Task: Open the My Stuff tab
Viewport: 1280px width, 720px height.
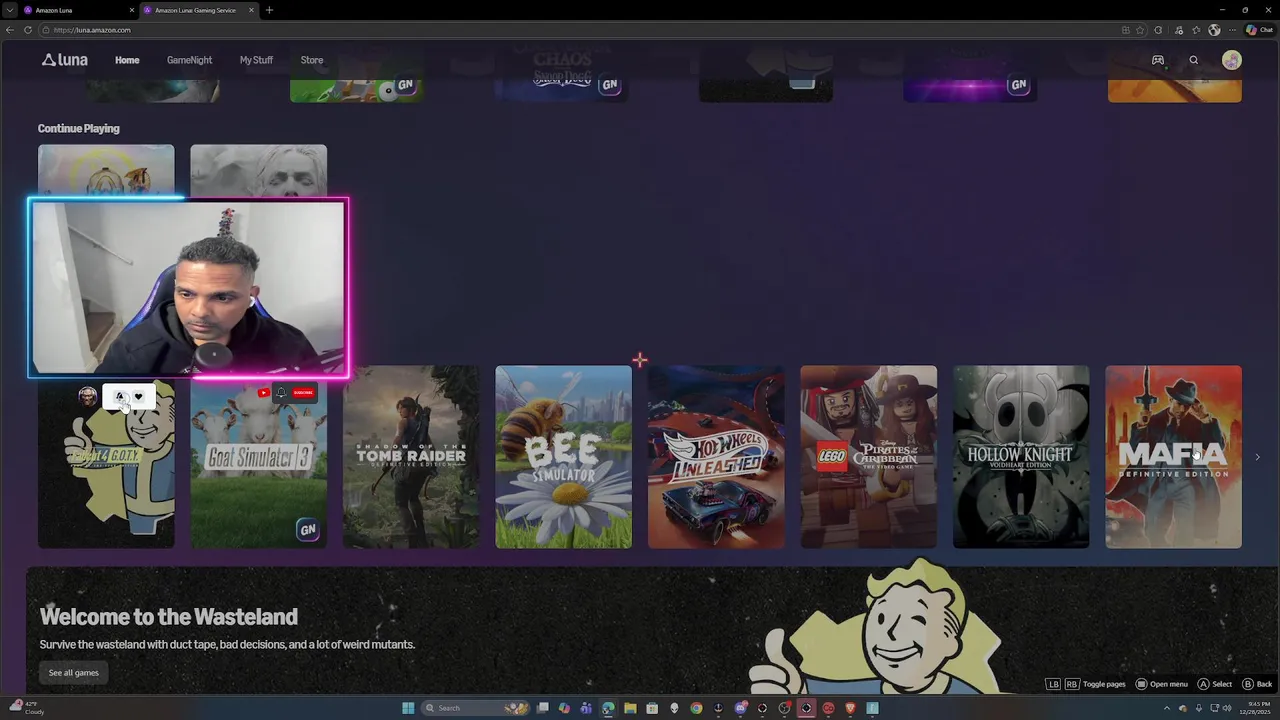Action: click(x=256, y=60)
